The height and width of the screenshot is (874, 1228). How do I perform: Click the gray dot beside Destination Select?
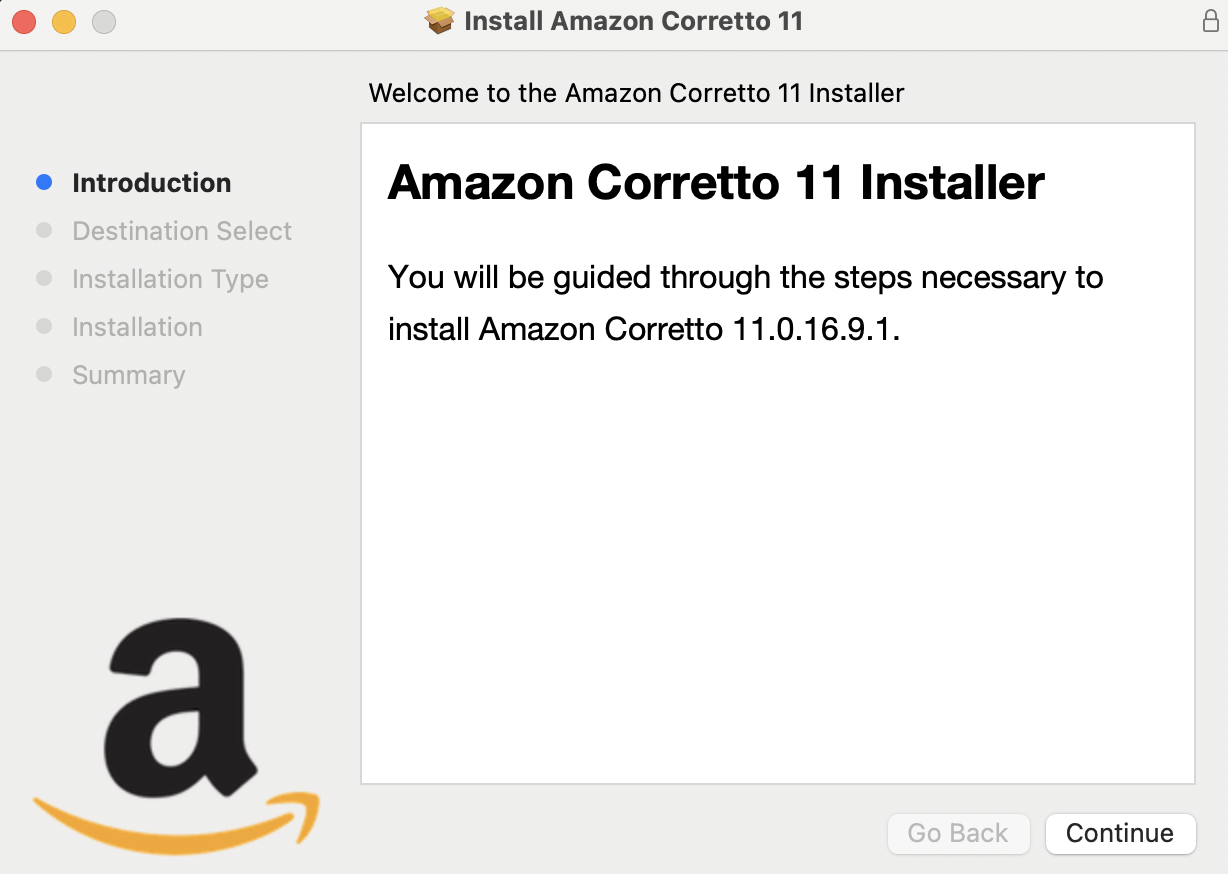click(x=44, y=230)
